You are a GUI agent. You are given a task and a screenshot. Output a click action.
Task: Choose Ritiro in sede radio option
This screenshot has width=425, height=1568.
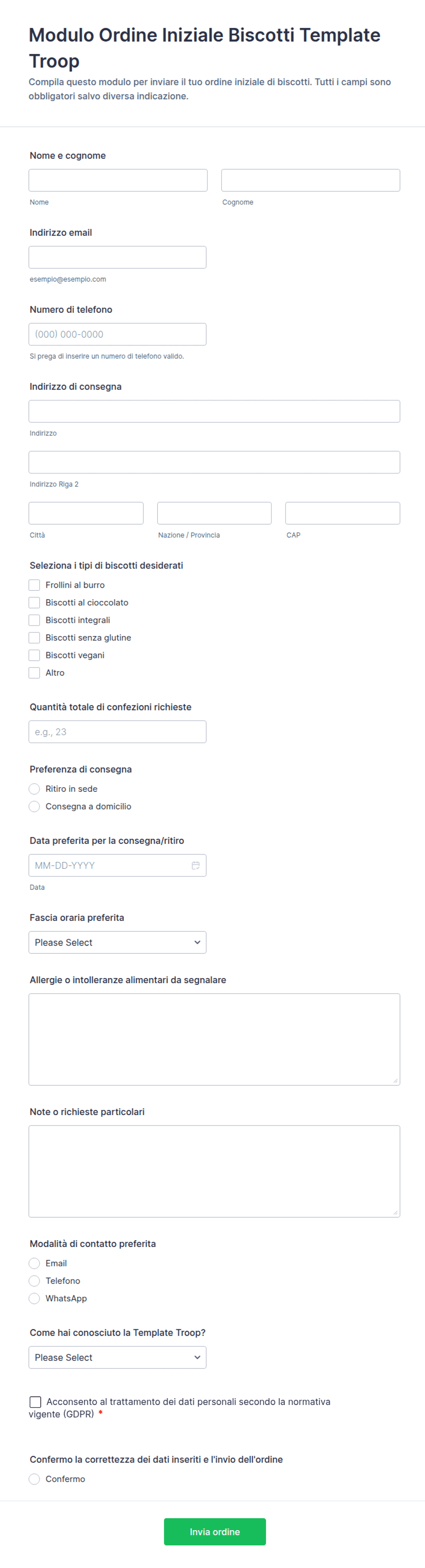pyautogui.click(x=34, y=789)
